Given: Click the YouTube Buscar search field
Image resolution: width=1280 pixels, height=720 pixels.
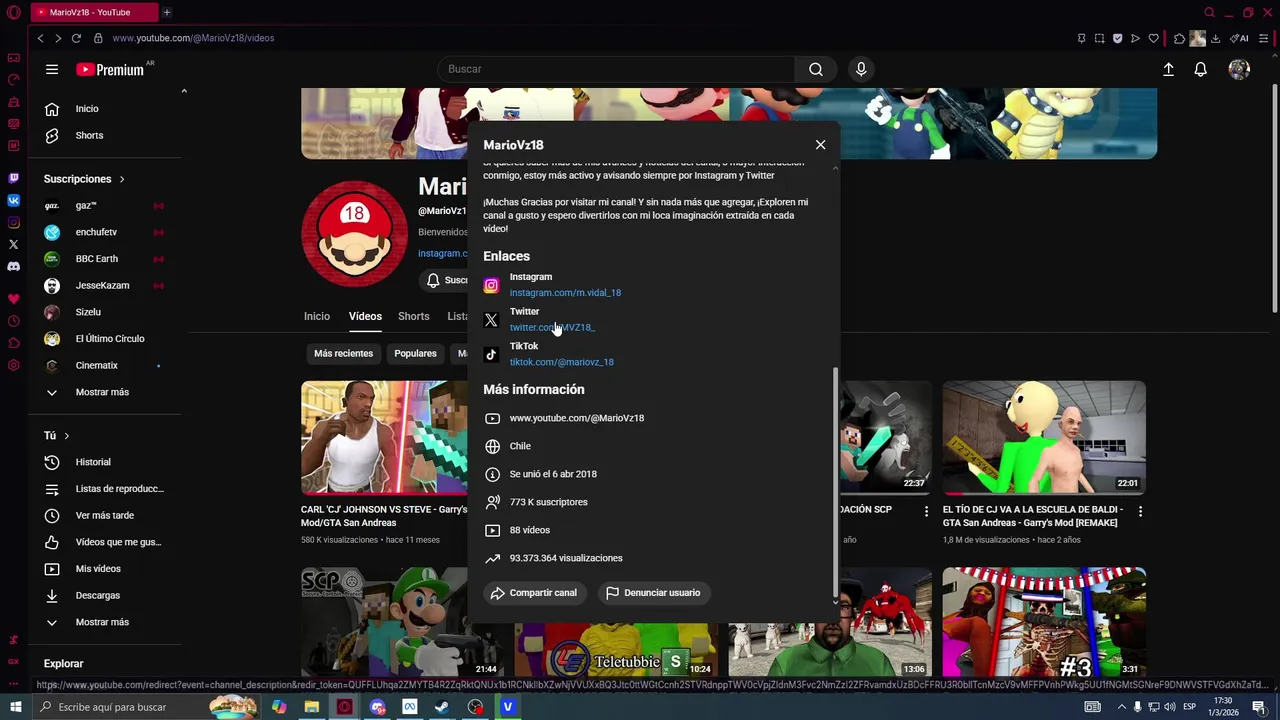Looking at the screenshot, I should [x=617, y=69].
